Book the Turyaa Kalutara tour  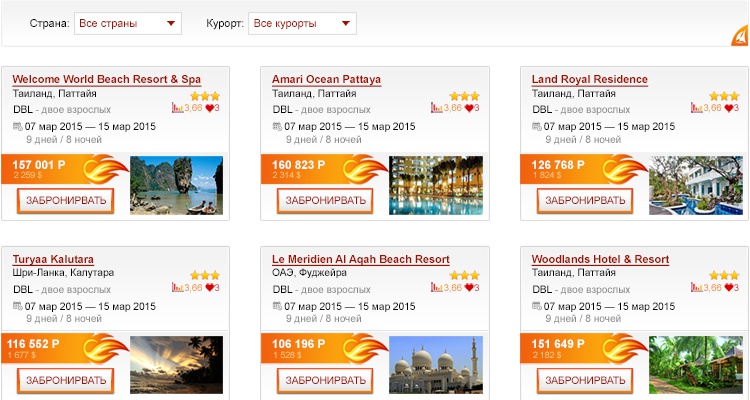tap(66, 380)
